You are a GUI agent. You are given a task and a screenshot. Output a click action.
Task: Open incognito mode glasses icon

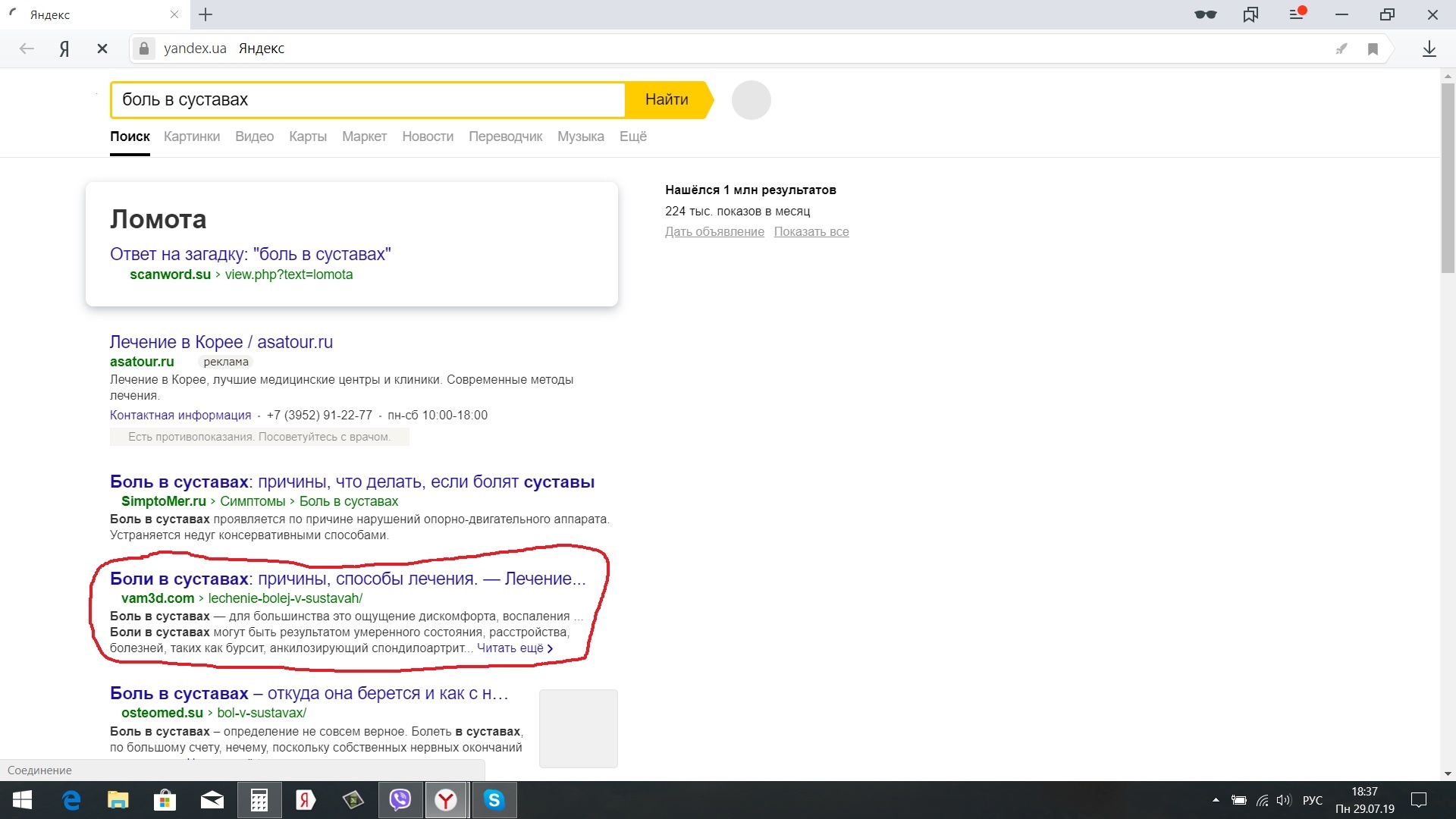[1205, 14]
